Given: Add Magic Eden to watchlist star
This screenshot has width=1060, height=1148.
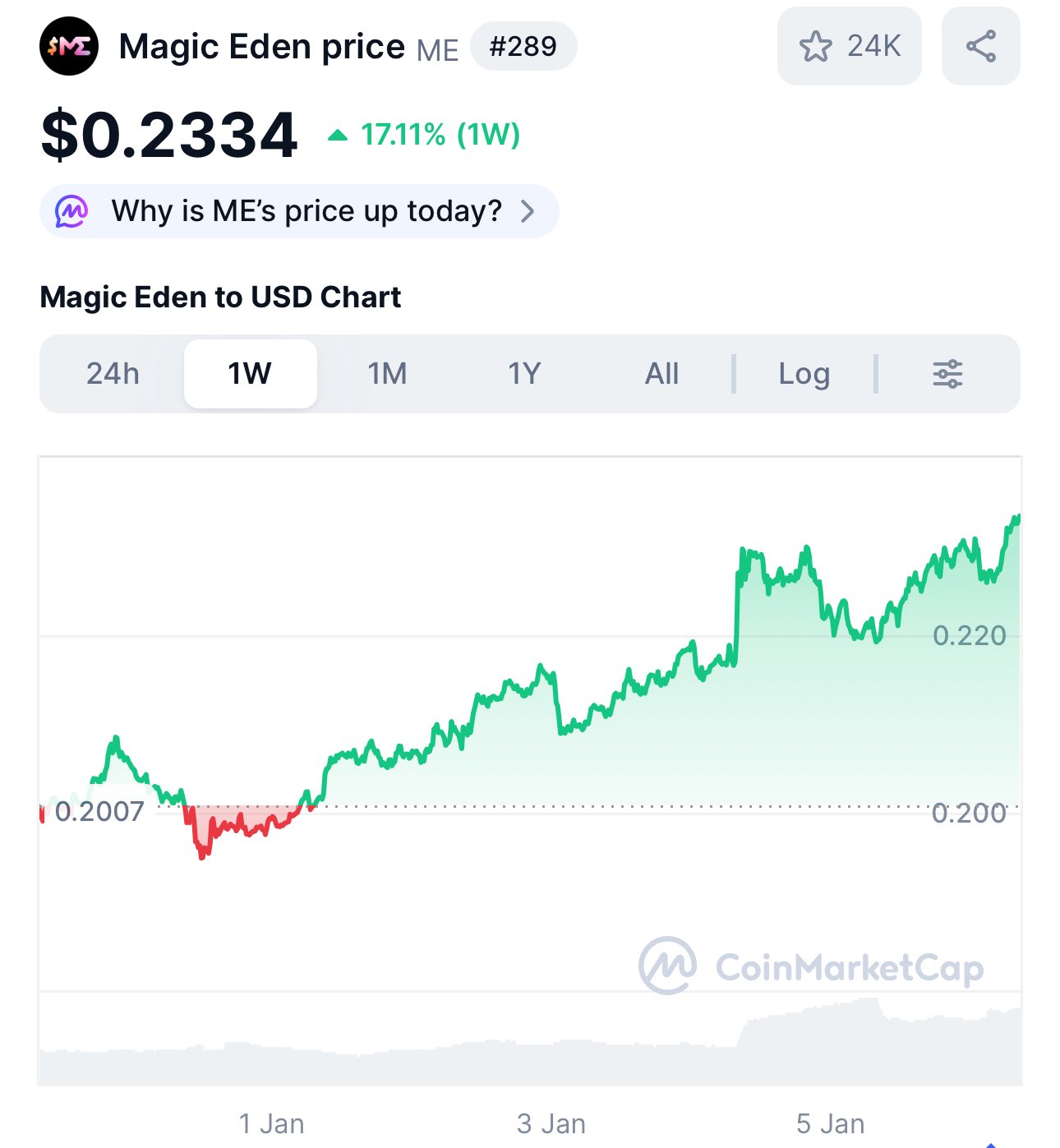Looking at the screenshot, I should tap(815, 47).
